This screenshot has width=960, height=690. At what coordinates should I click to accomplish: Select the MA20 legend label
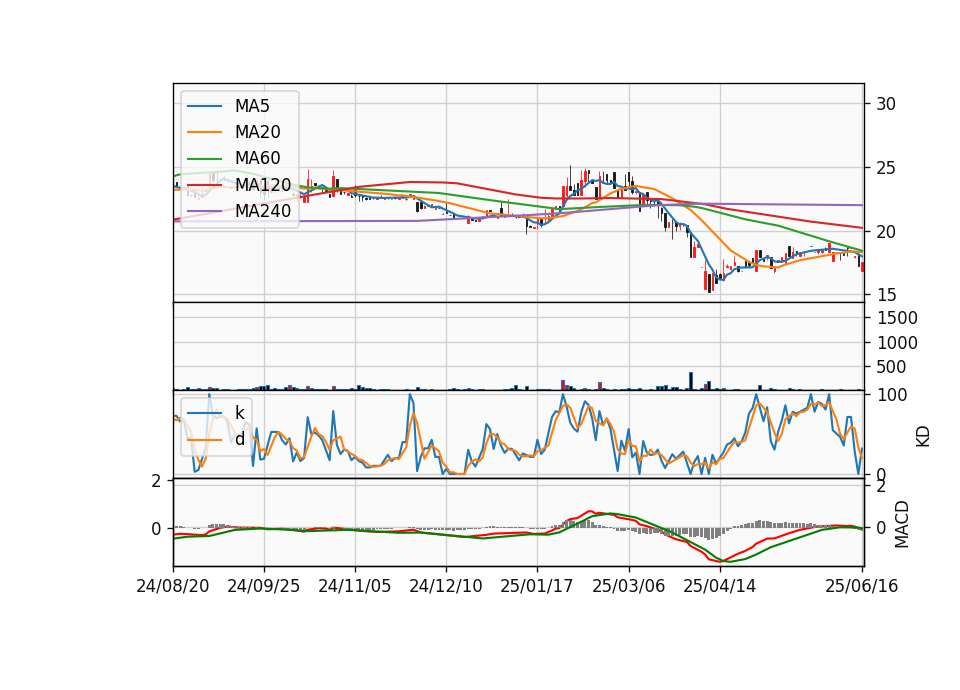pyautogui.click(x=258, y=132)
